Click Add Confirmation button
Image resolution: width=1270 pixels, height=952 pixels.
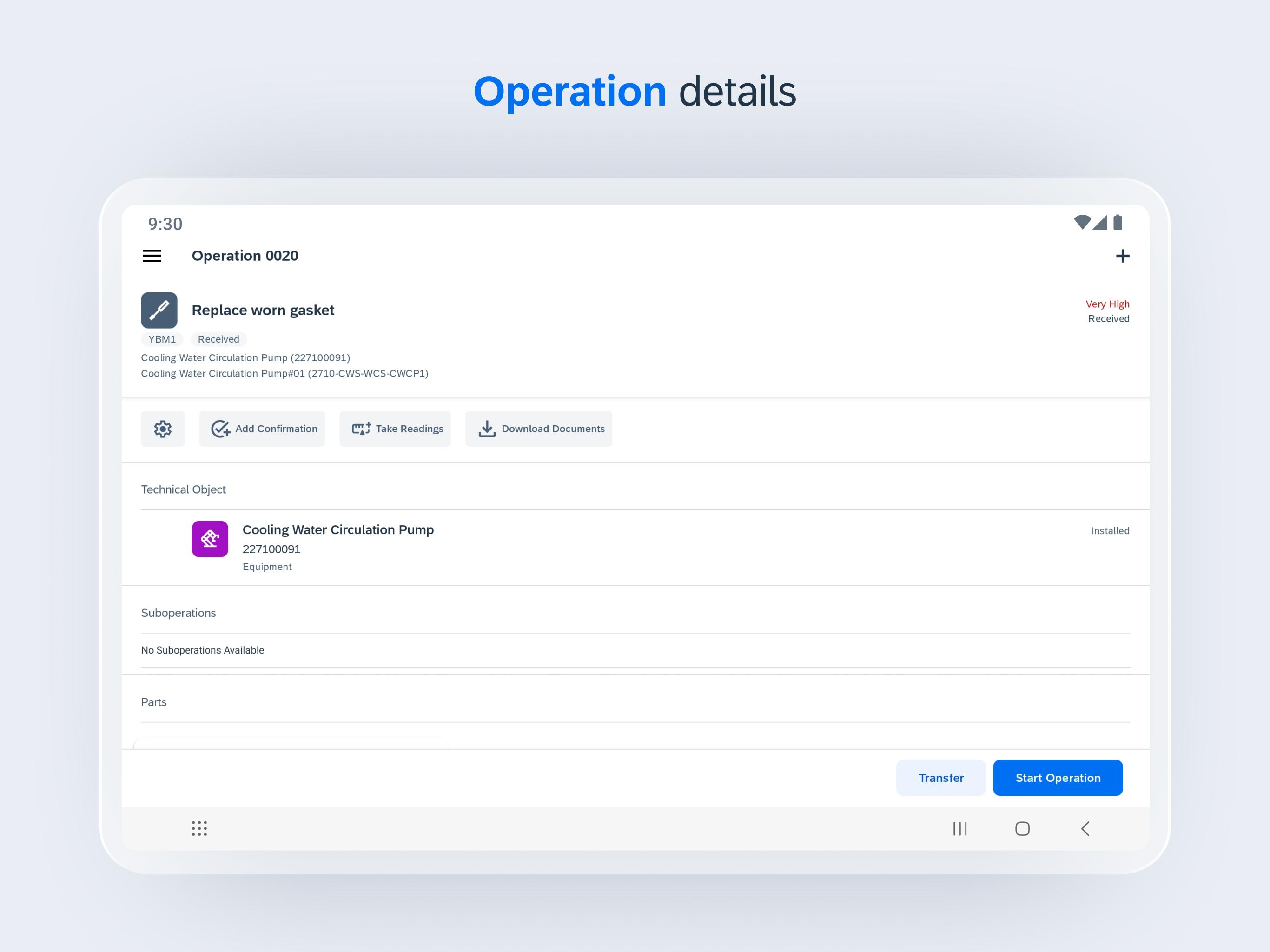pyautogui.click(x=262, y=429)
